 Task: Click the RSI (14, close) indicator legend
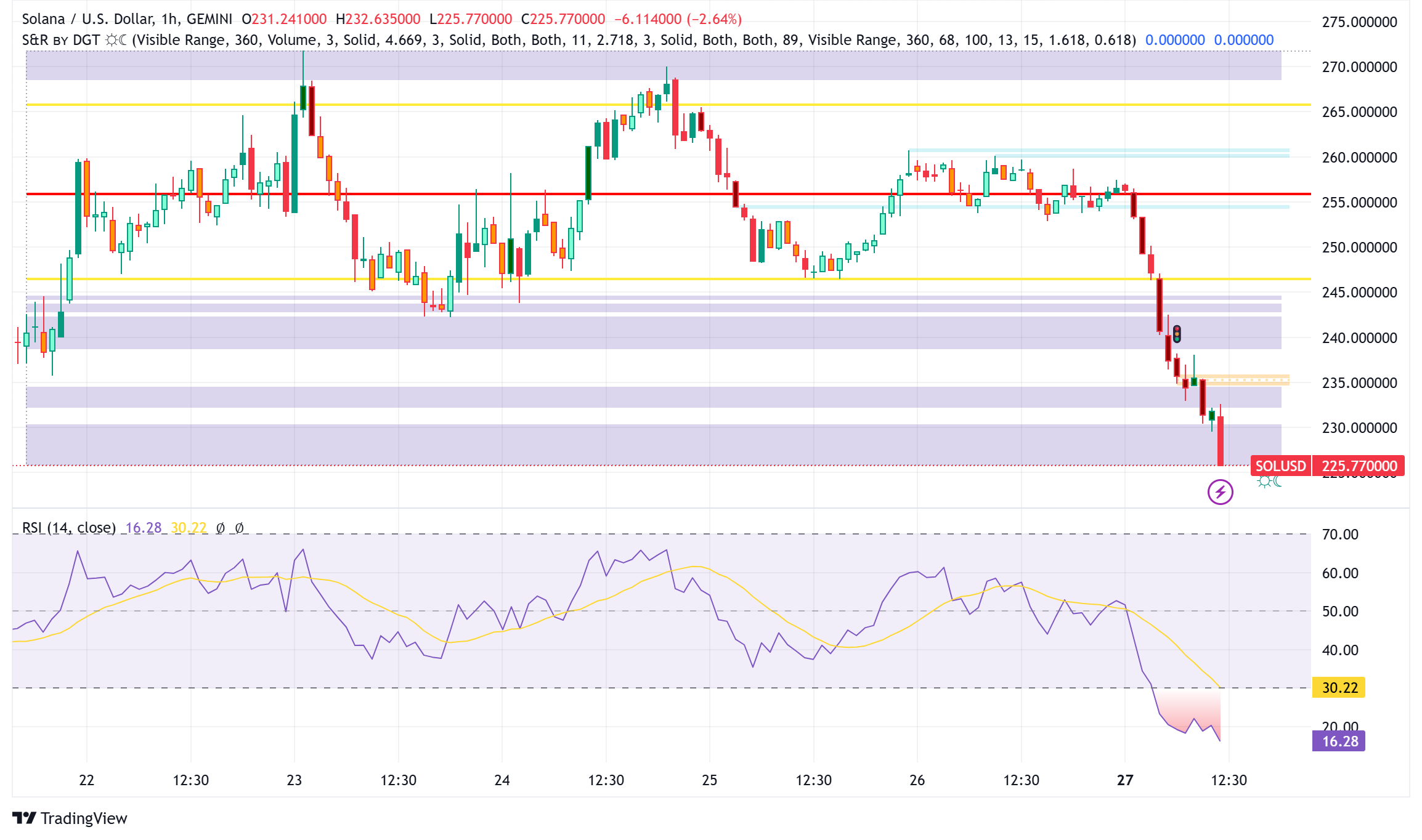[x=69, y=528]
